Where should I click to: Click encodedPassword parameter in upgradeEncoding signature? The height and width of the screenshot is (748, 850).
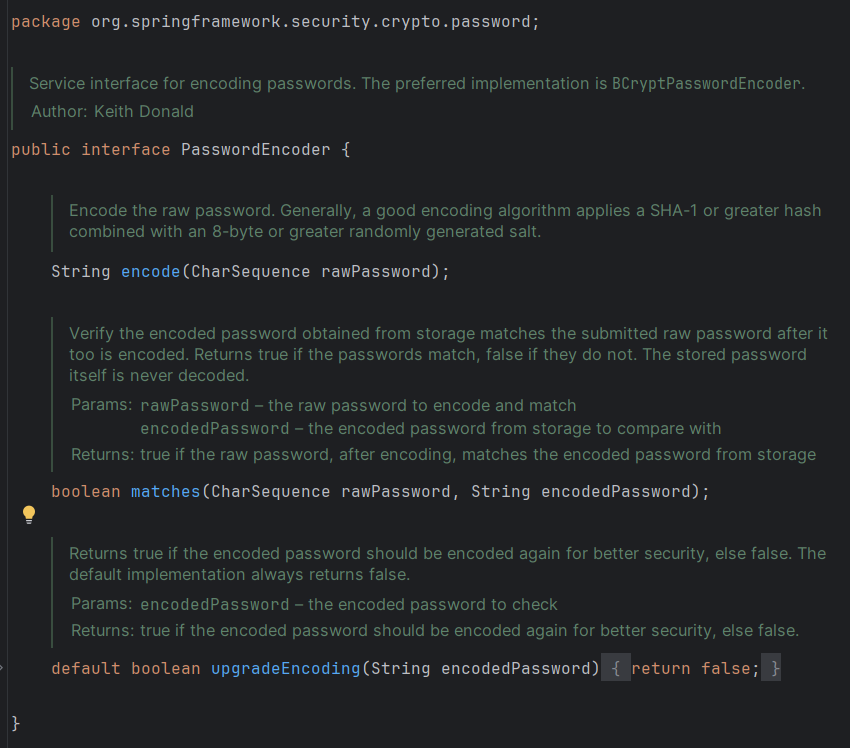click(x=516, y=668)
